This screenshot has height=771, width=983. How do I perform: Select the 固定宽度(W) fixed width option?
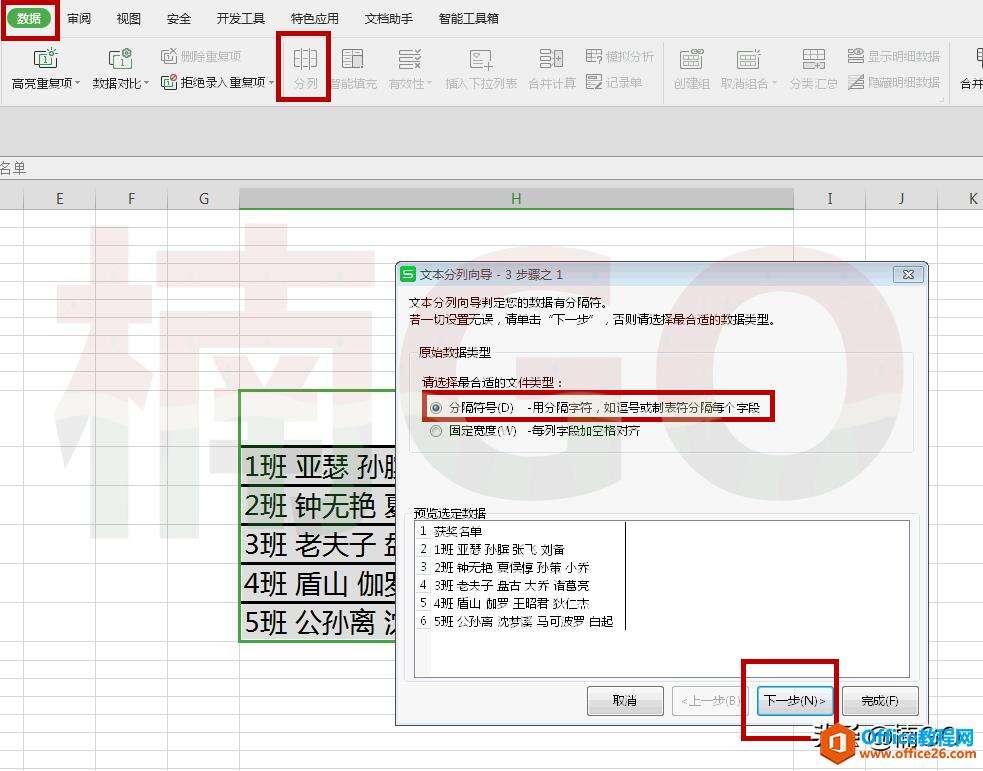(436, 429)
